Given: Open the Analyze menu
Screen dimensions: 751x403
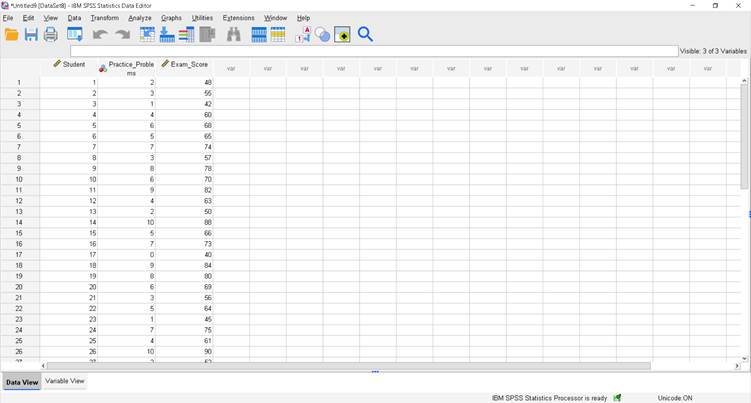Looking at the screenshot, I should pos(140,18).
